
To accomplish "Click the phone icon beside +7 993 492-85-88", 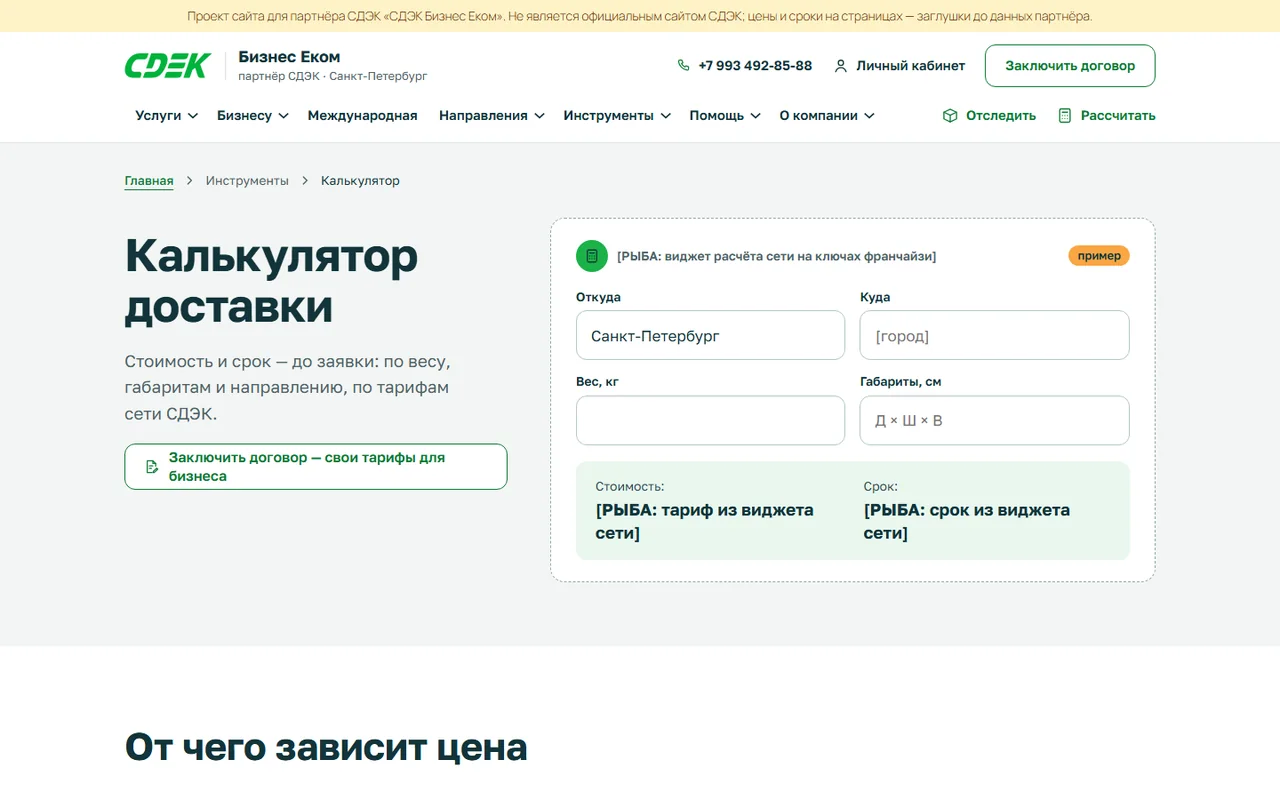I will [x=684, y=65].
